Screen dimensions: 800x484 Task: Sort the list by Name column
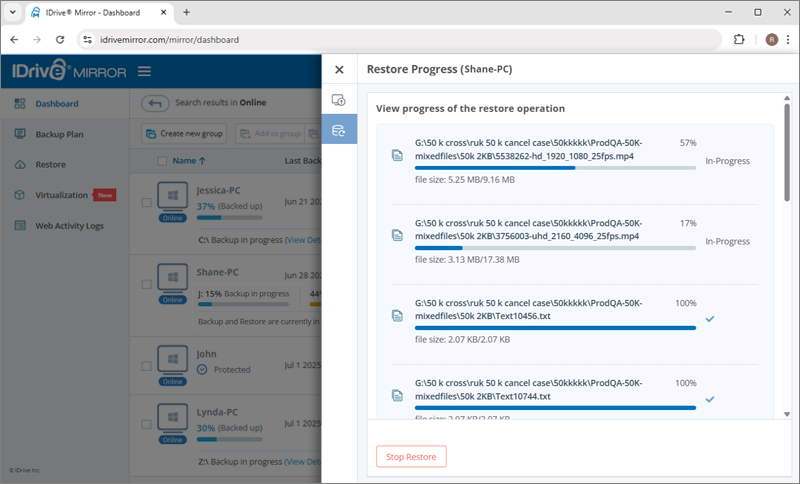tap(188, 160)
